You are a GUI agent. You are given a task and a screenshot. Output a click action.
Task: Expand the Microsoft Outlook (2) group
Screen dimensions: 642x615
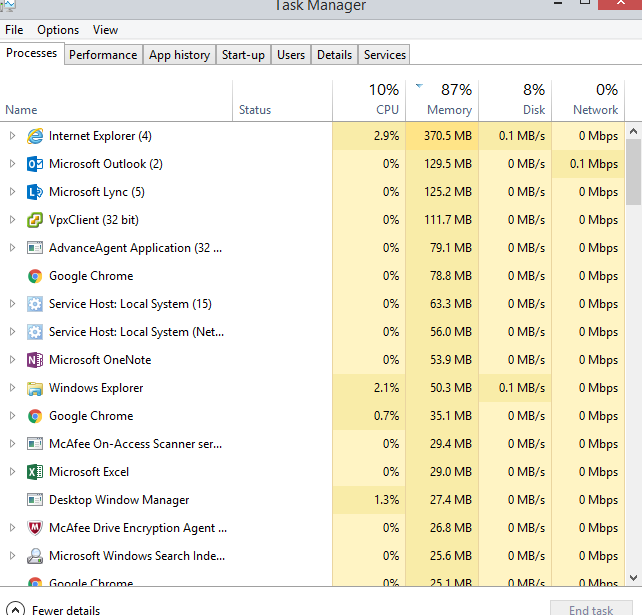(x=12, y=164)
